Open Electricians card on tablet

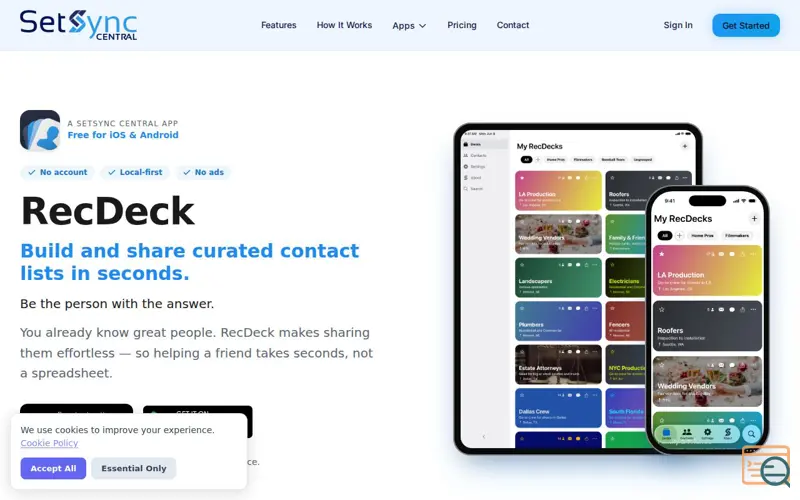pos(625,278)
